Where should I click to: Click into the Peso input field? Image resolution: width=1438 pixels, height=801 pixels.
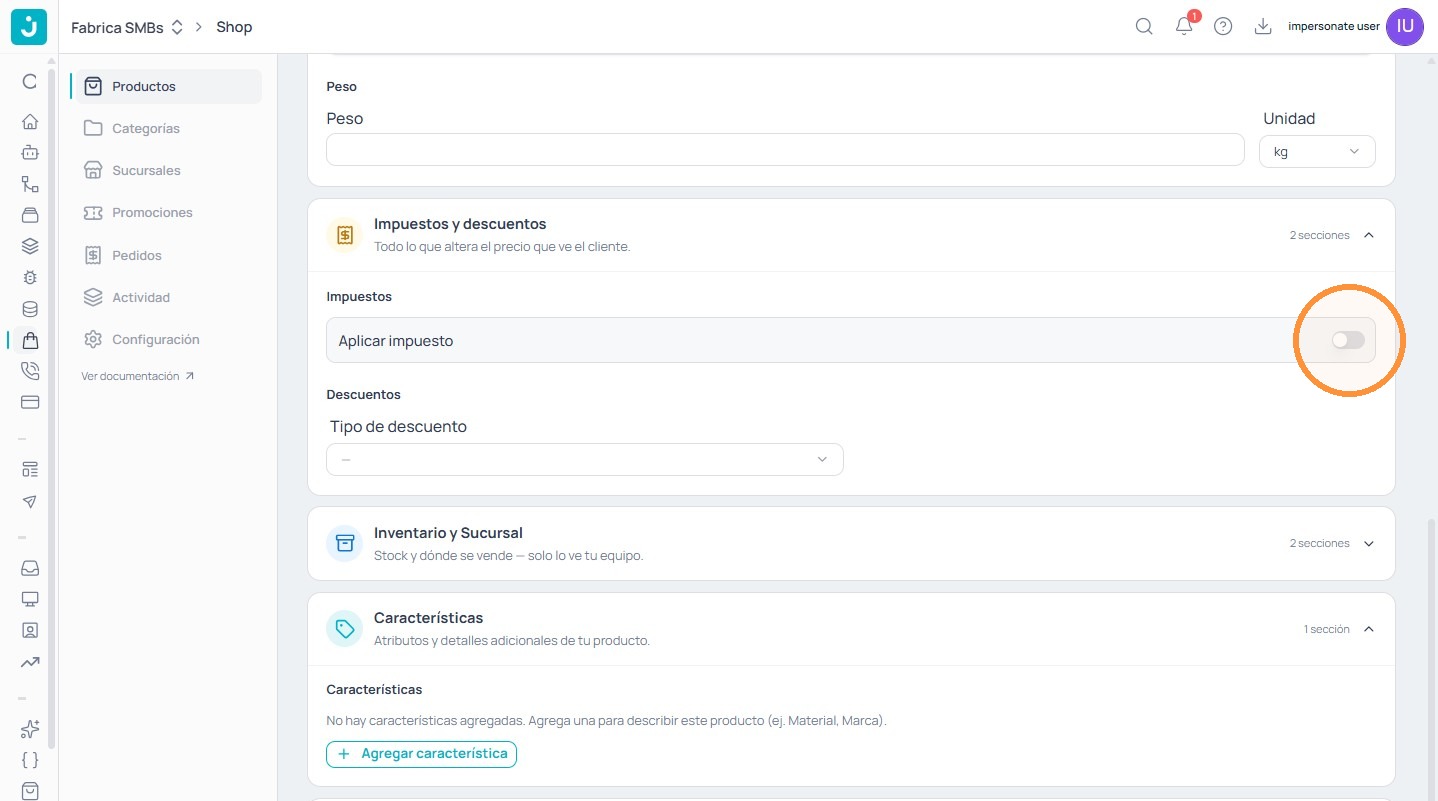[x=785, y=150]
